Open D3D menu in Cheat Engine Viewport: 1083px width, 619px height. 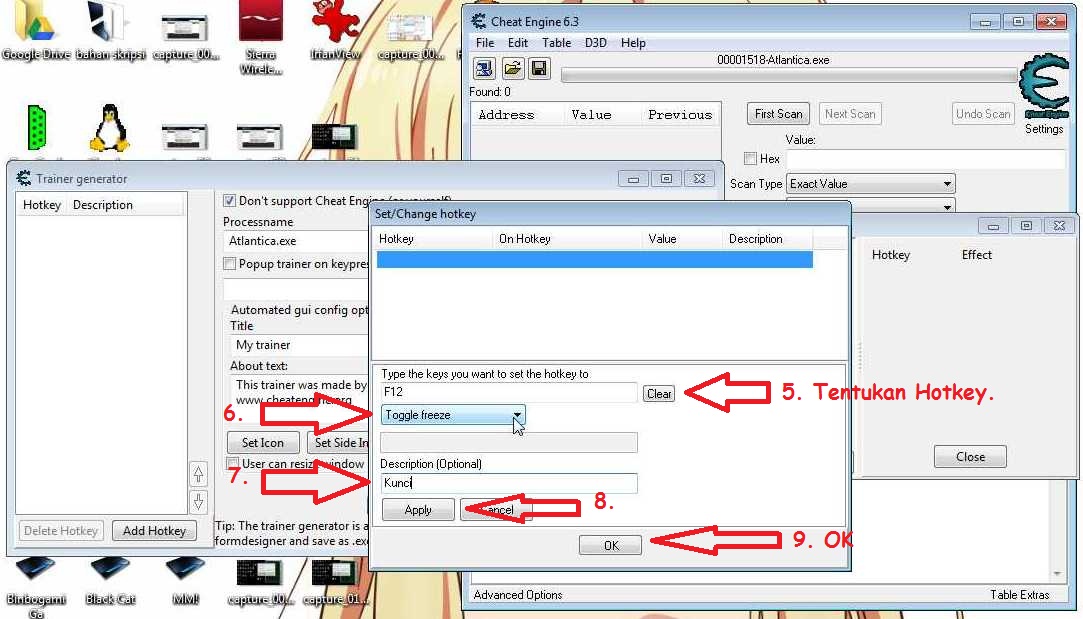click(595, 43)
